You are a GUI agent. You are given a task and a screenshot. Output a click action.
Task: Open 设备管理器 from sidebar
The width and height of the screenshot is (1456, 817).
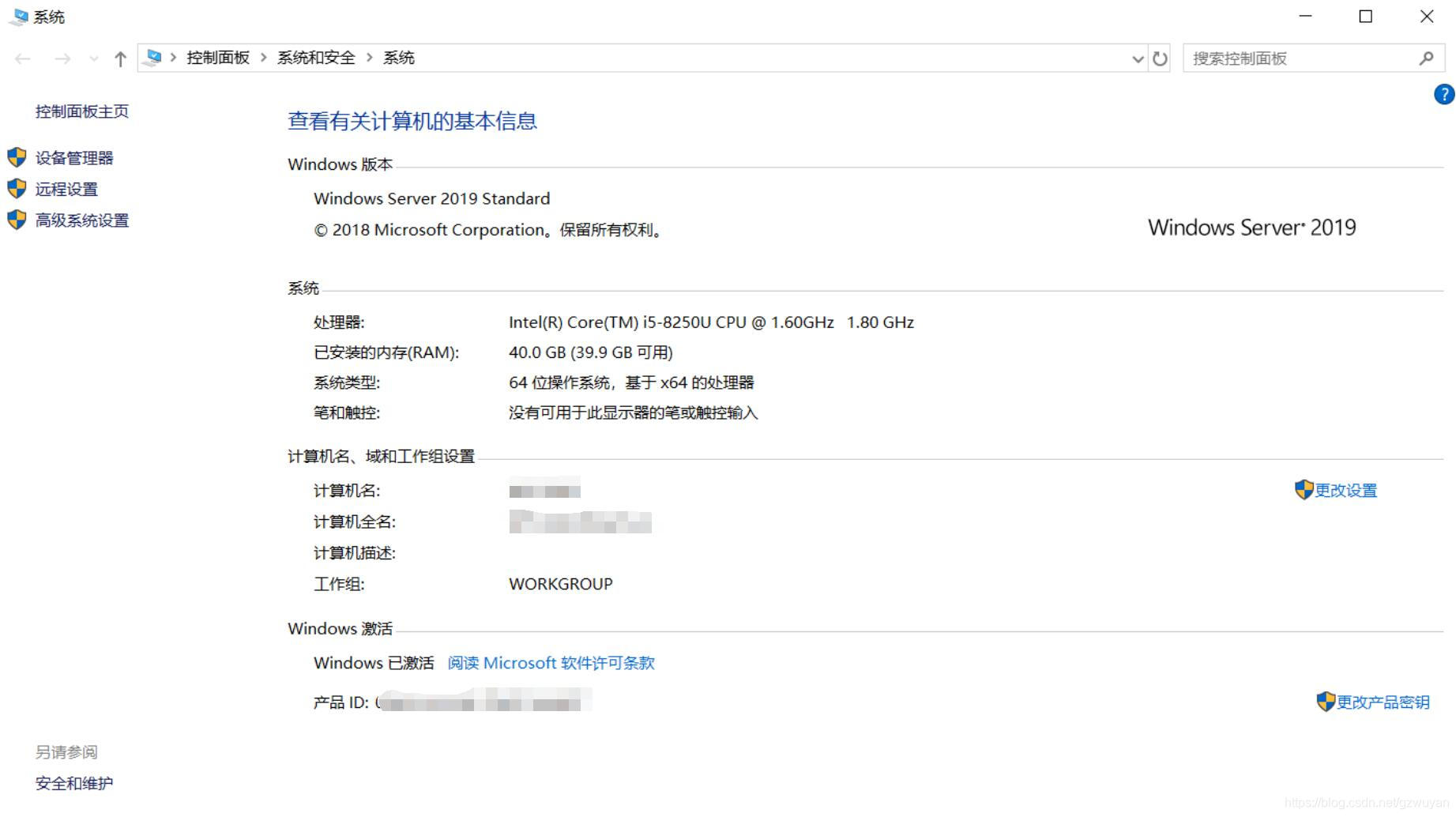click(74, 158)
